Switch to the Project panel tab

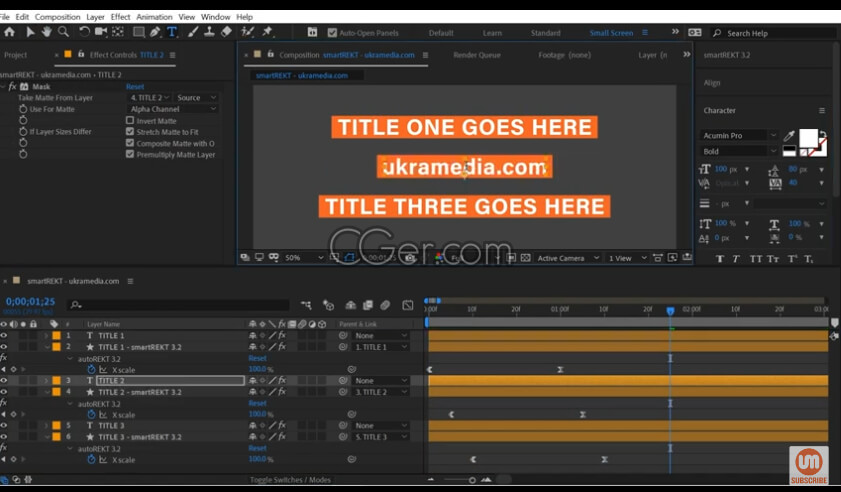click(16, 55)
